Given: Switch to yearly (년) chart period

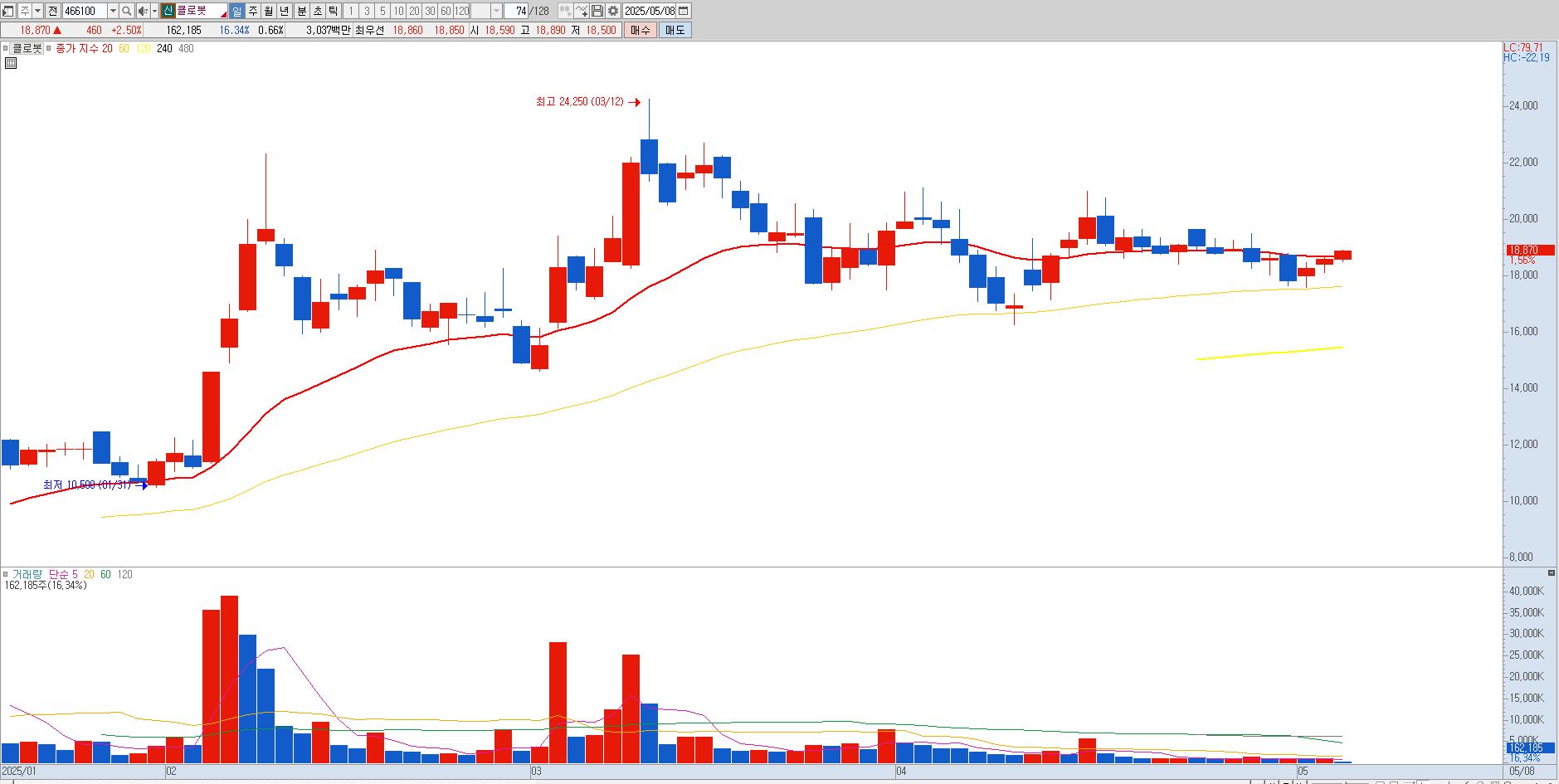Looking at the screenshot, I should [285, 11].
